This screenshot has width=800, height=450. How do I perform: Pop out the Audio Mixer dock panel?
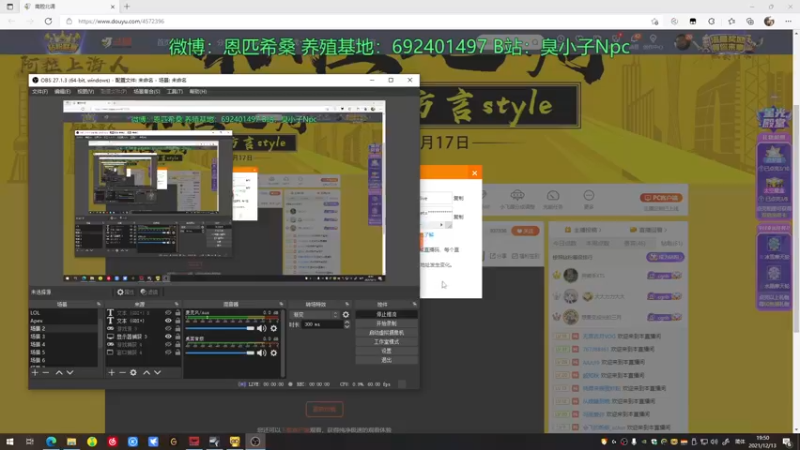click(x=281, y=304)
